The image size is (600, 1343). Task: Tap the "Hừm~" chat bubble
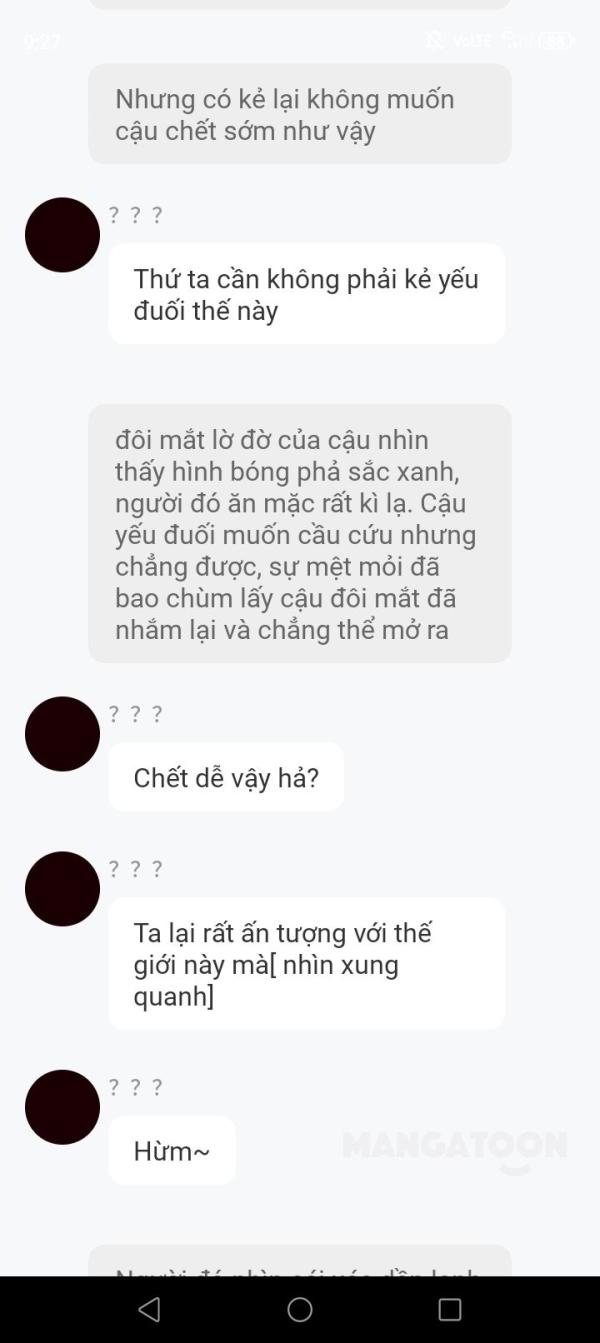pos(172,1150)
